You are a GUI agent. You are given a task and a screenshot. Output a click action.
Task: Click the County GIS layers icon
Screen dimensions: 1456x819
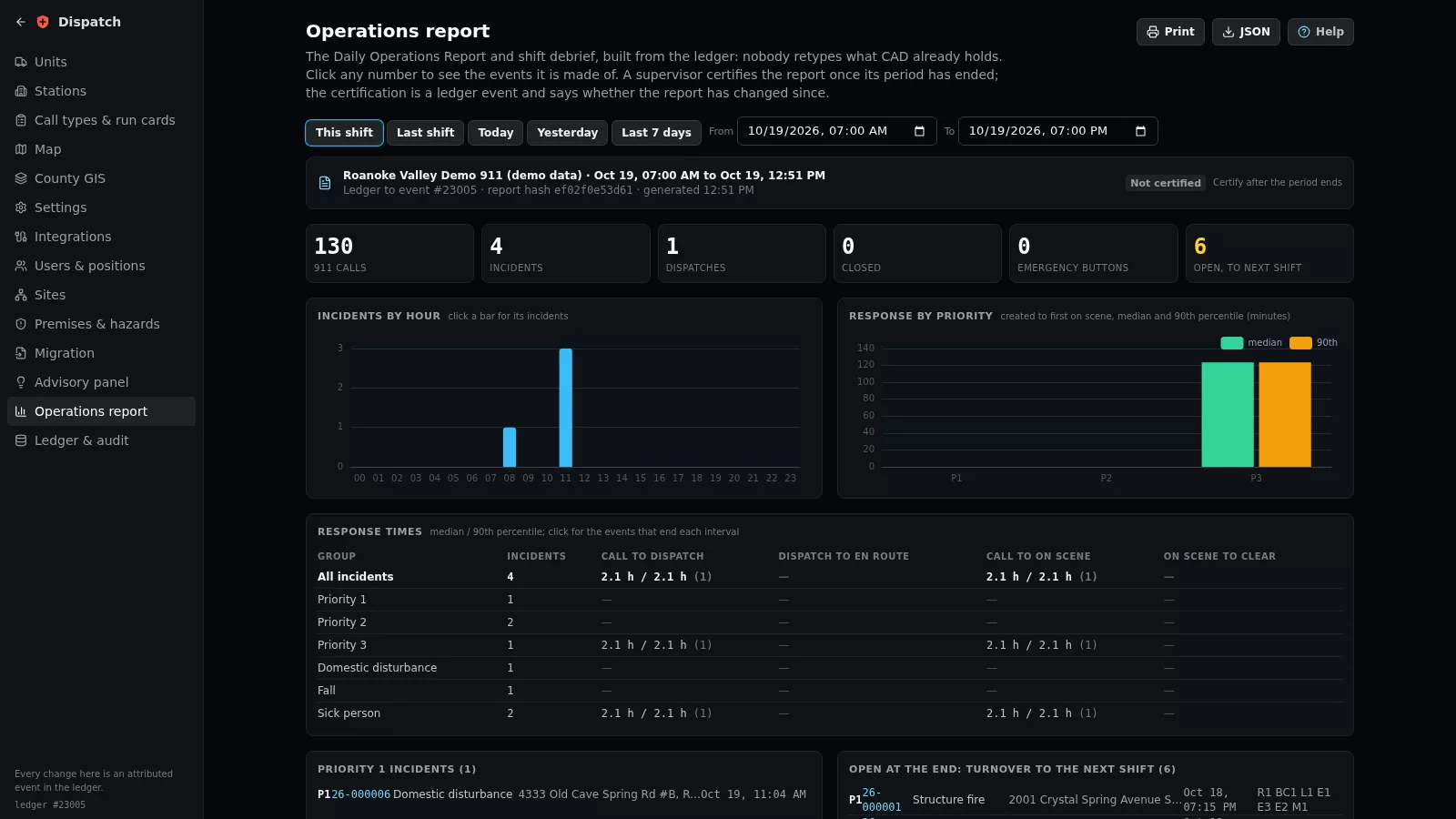point(21,178)
